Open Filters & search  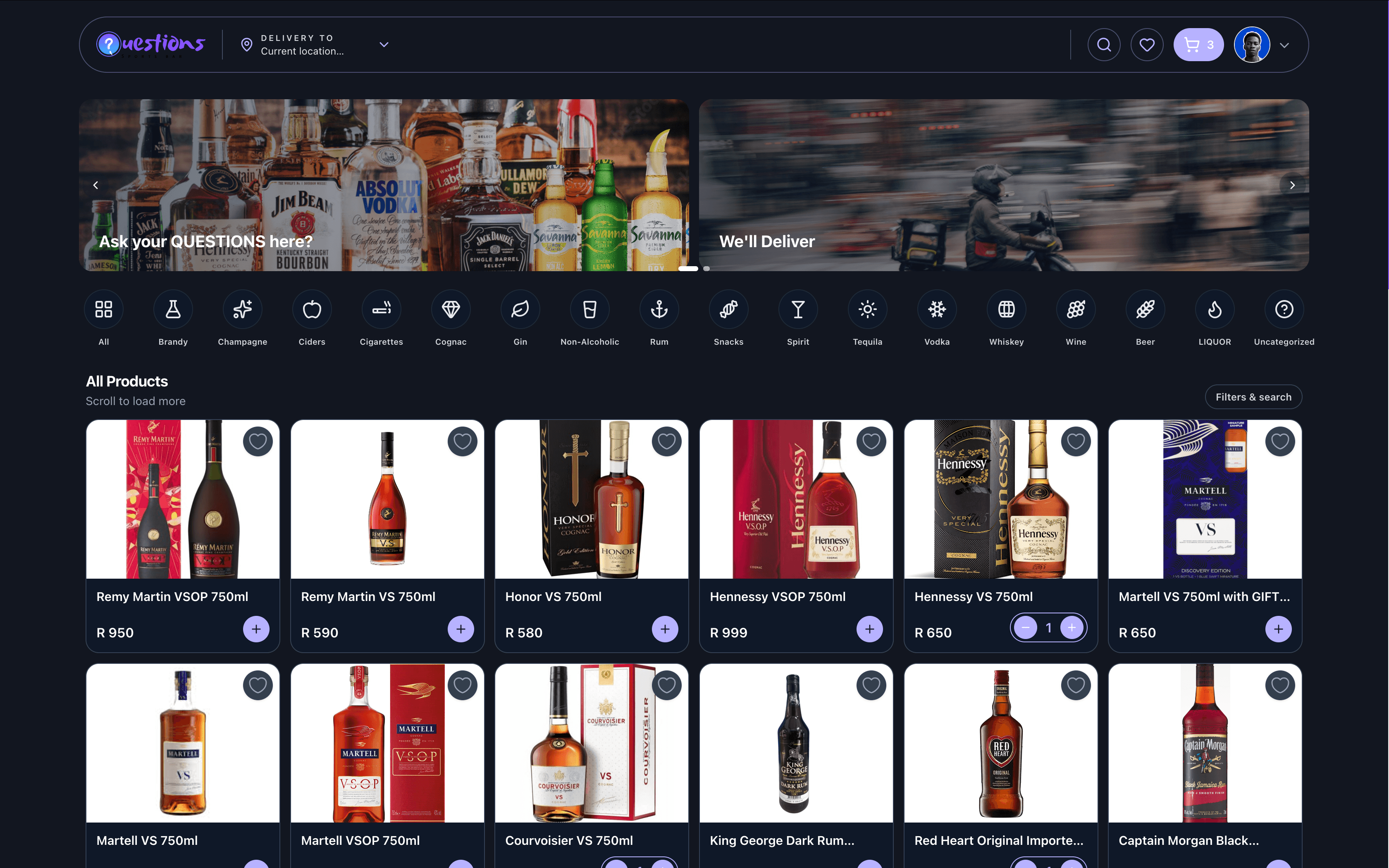1253,397
